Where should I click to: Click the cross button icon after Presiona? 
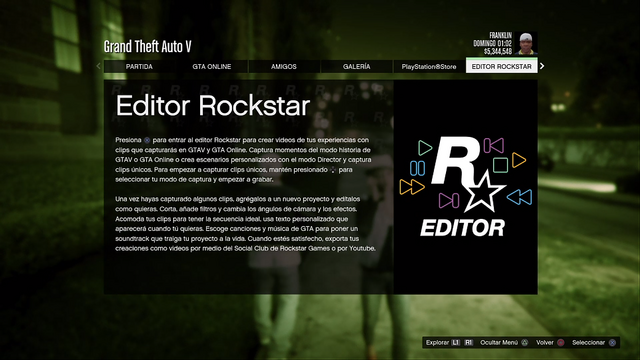click(147, 140)
